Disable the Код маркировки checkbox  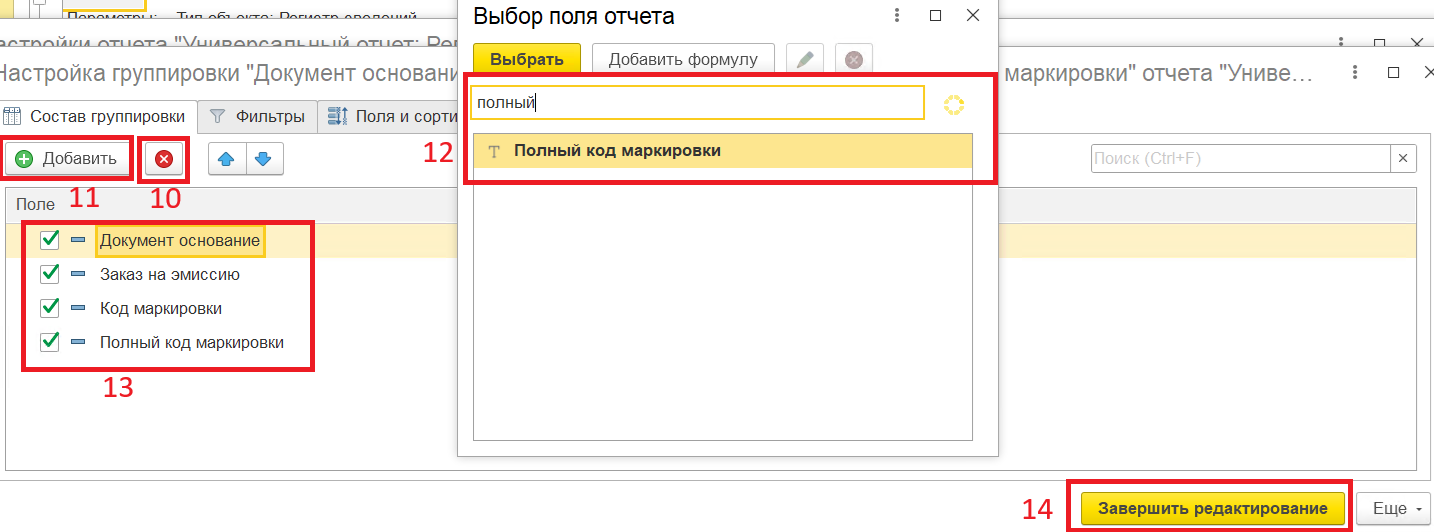point(49,308)
